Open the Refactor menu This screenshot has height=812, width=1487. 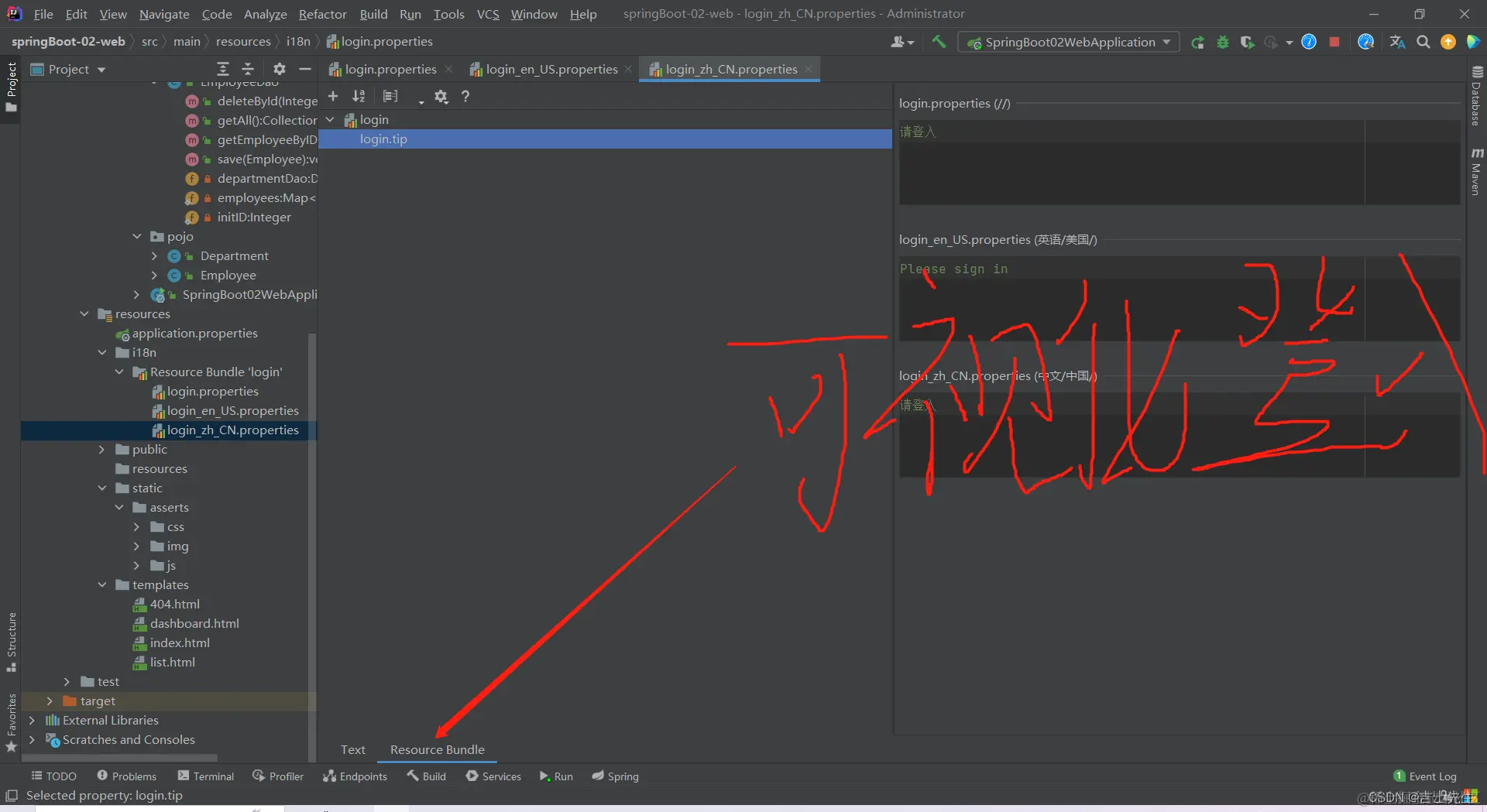(x=322, y=14)
